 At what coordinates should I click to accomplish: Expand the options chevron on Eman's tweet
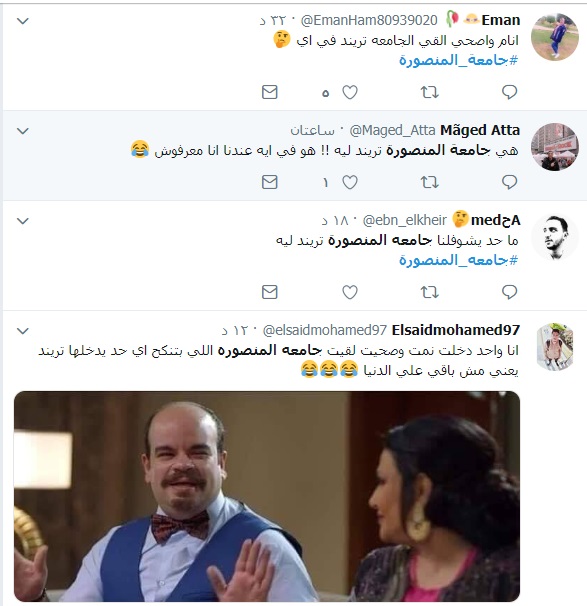[x=23, y=21]
